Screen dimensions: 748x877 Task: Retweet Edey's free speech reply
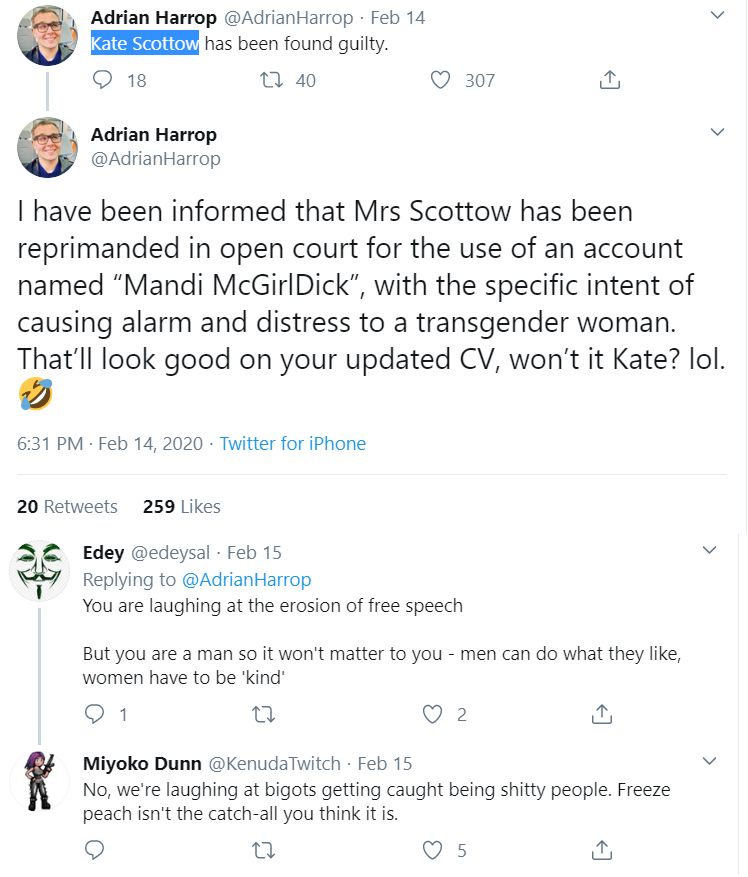pos(264,714)
